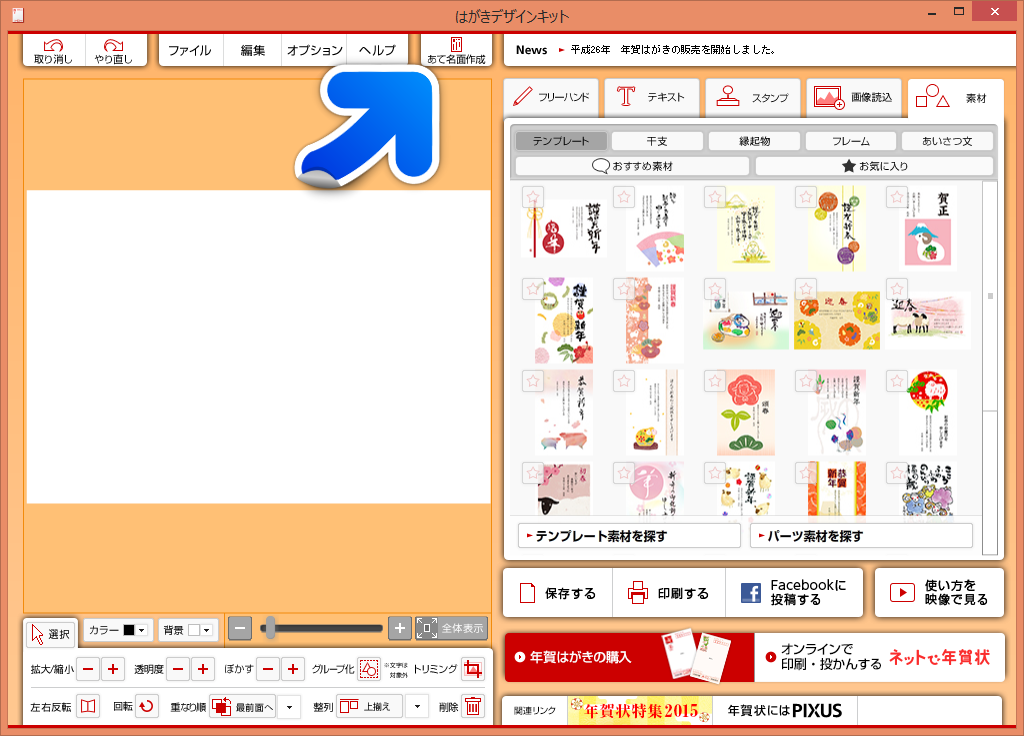This screenshot has width=1024, height=736.
Task: Click the zoom slider handle
Action: [x=269, y=628]
